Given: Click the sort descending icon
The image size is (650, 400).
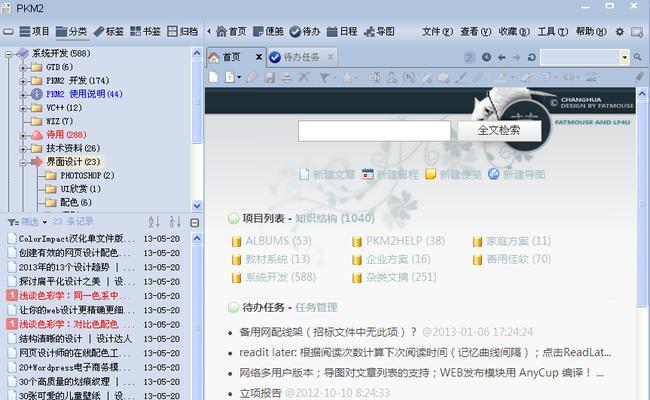Looking at the screenshot, I should coord(175,222).
